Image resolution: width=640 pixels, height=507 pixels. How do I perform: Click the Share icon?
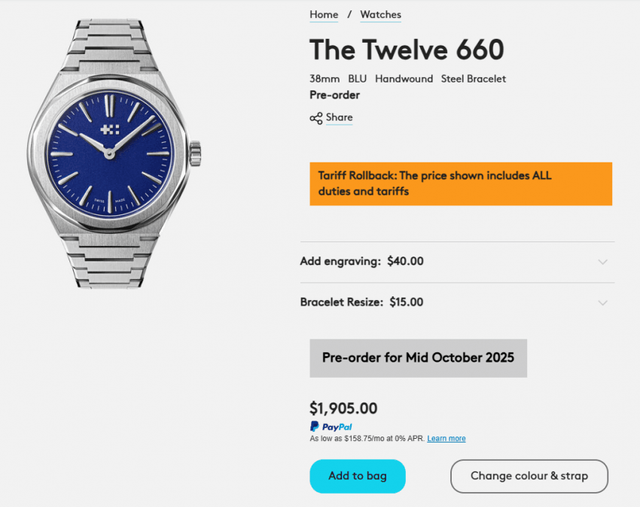point(316,118)
